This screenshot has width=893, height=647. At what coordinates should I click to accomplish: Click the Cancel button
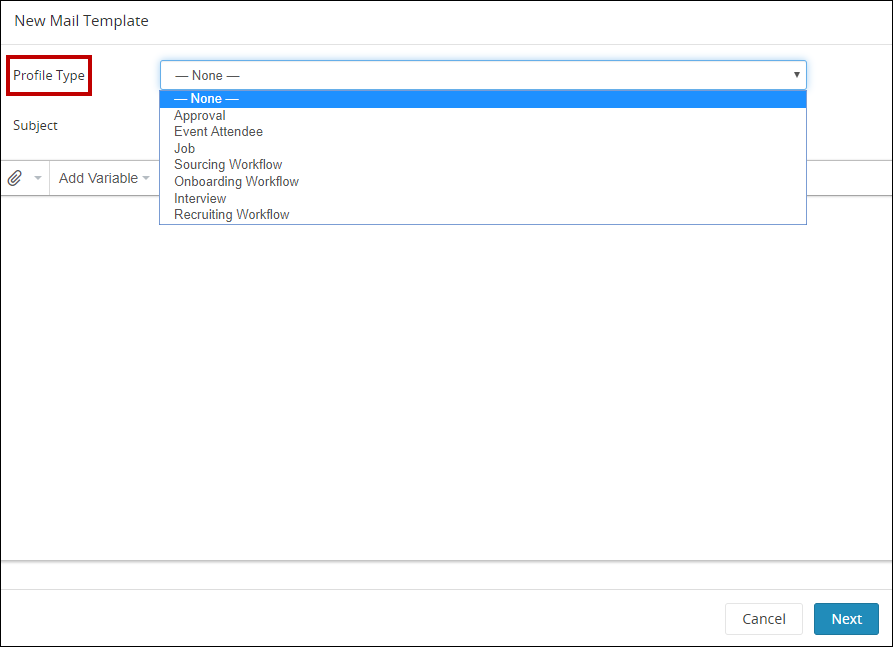click(x=764, y=619)
